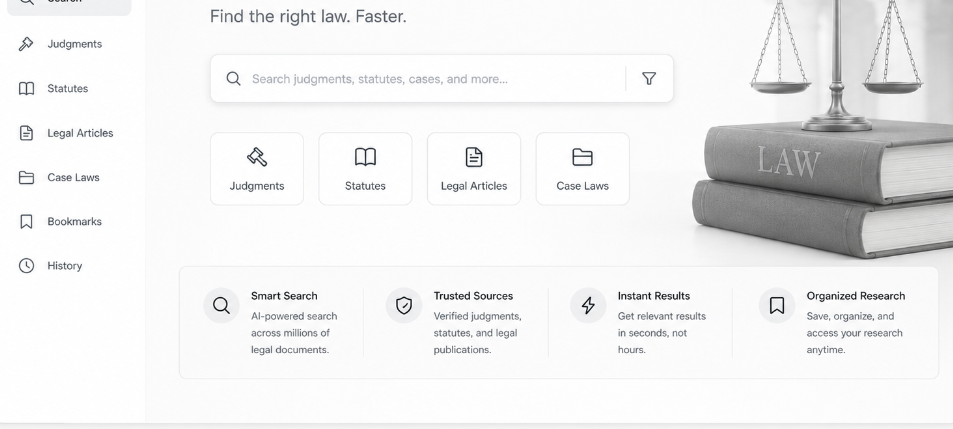Click the Instant Results lightning icon
The image size is (953, 429).
(x=588, y=305)
